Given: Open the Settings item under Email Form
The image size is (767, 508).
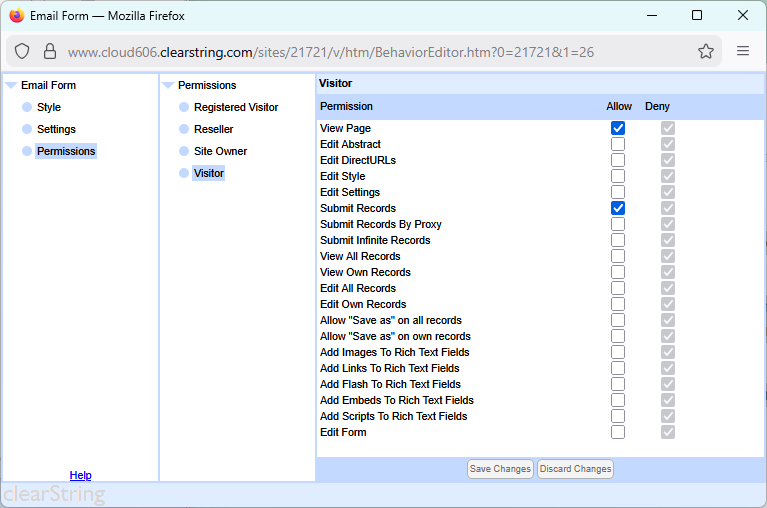Looking at the screenshot, I should [x=56, y=129].
